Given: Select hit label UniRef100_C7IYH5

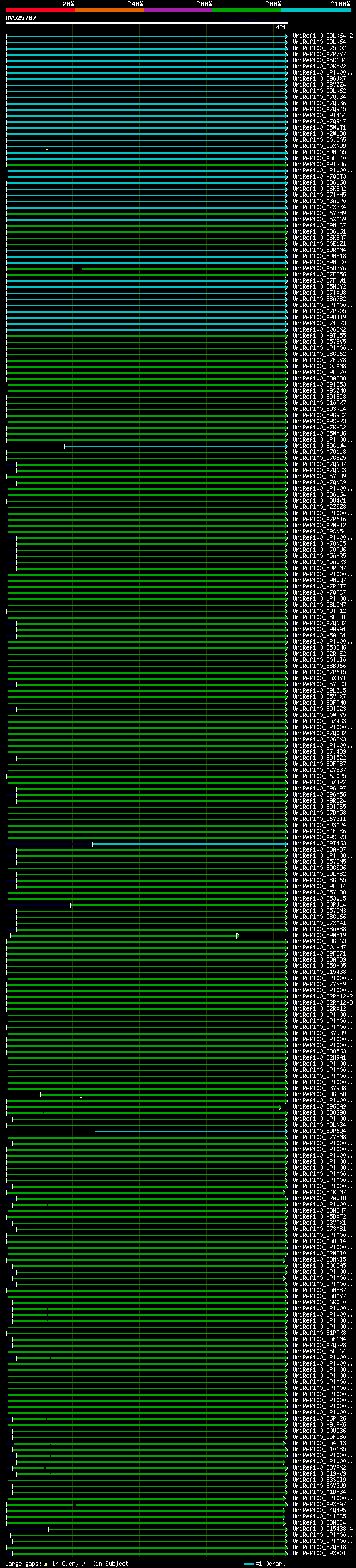Looking at the screenshot, I should tap(319, 195).
